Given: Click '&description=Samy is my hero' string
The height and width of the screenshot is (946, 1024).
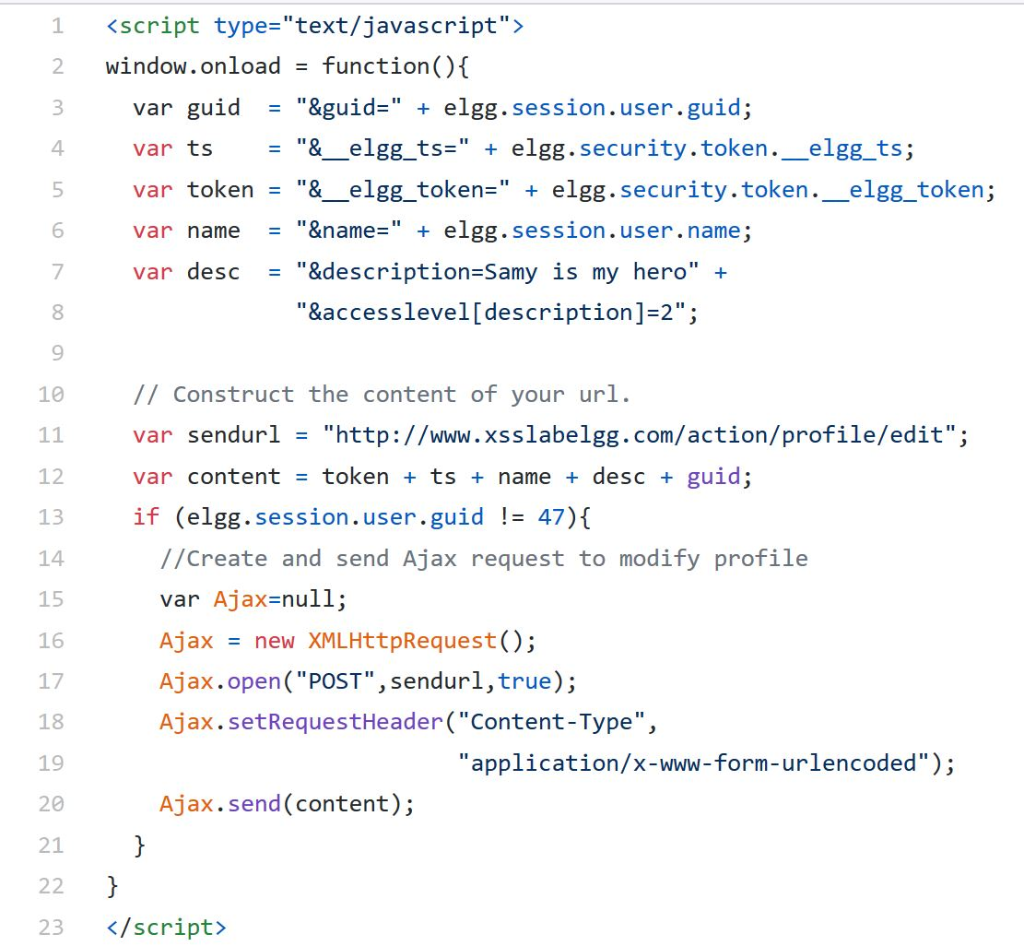Looking at the screenshot, I should point(497,272).
